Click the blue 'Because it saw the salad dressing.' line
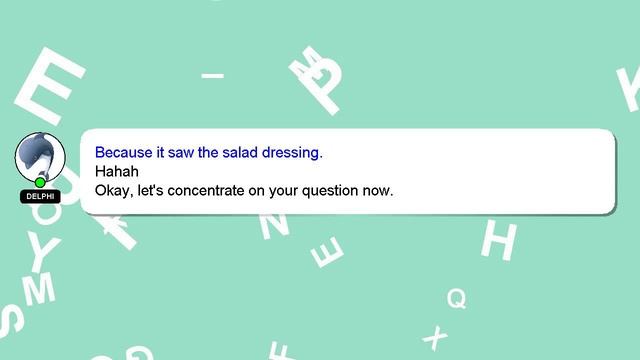The width and height of the screenshot is (640, 360). coord(209,153)
